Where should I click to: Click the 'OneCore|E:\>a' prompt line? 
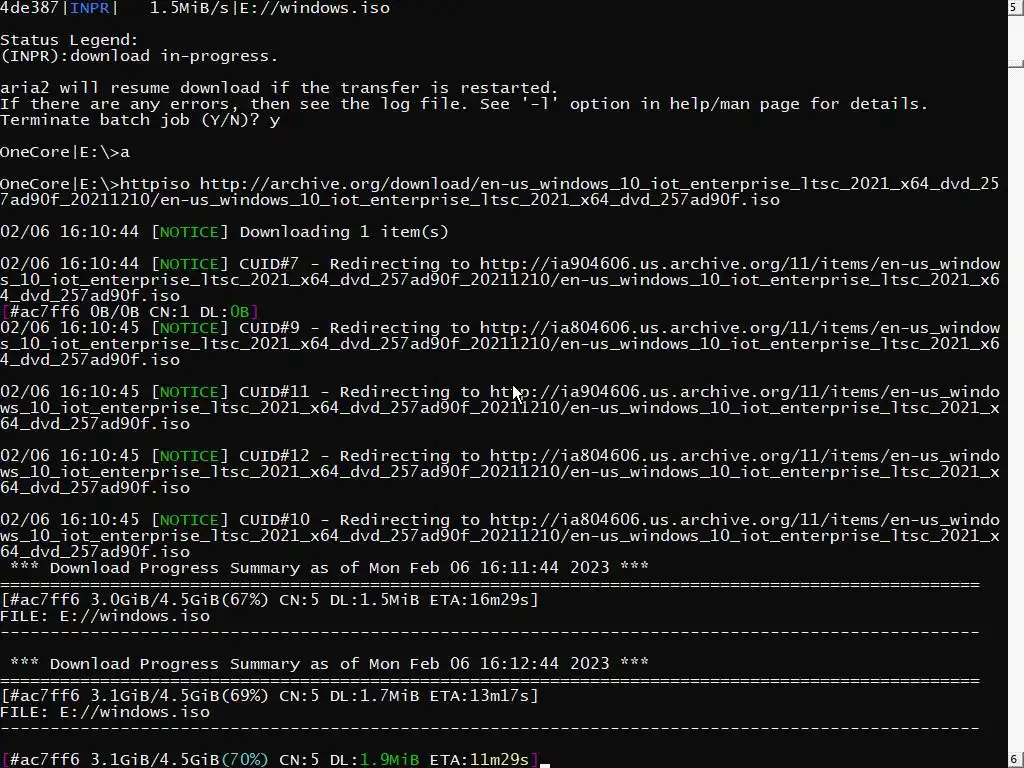click(x=65, y=152)
